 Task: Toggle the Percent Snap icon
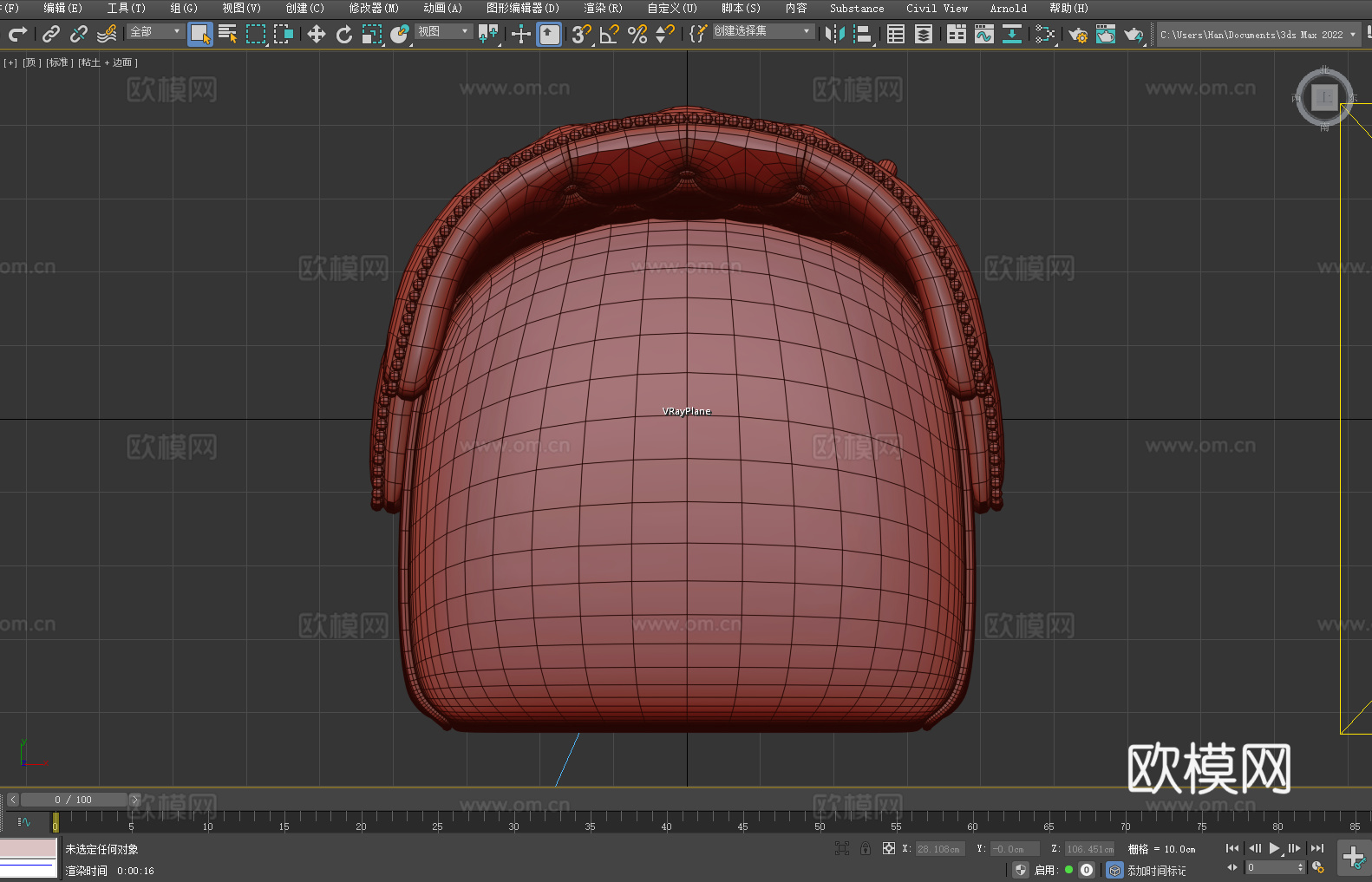pyautogui.click(x=637, y=34)
